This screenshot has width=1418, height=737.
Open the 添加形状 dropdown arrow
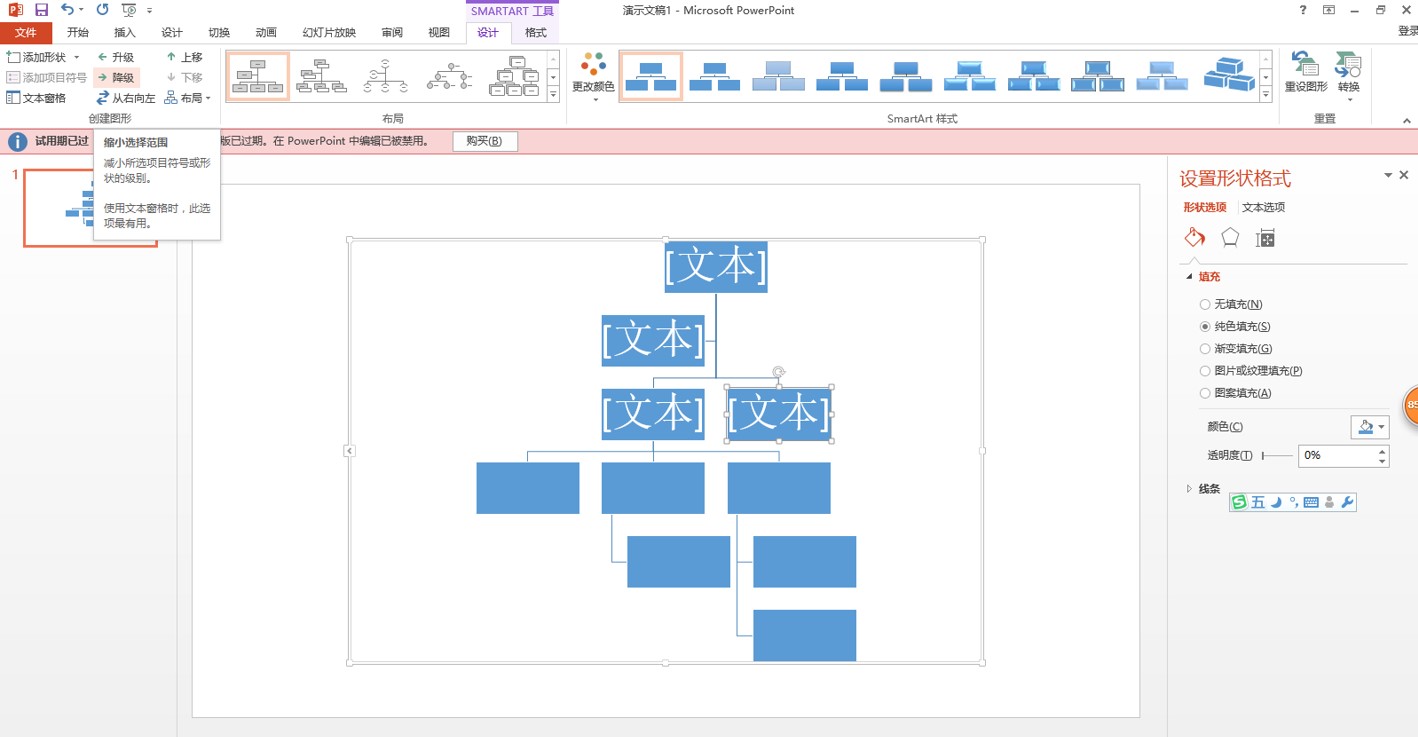(x=77, y=57)
